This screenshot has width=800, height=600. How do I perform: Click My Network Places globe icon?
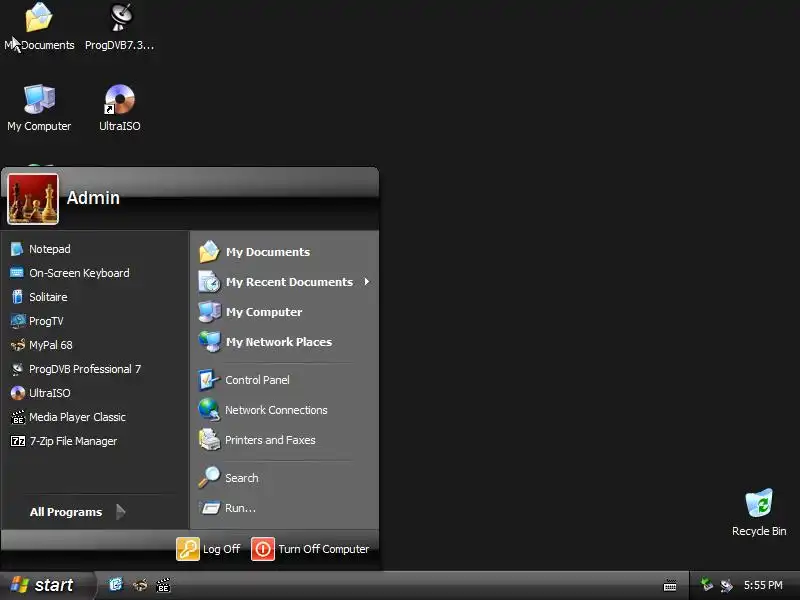[209, 342]
